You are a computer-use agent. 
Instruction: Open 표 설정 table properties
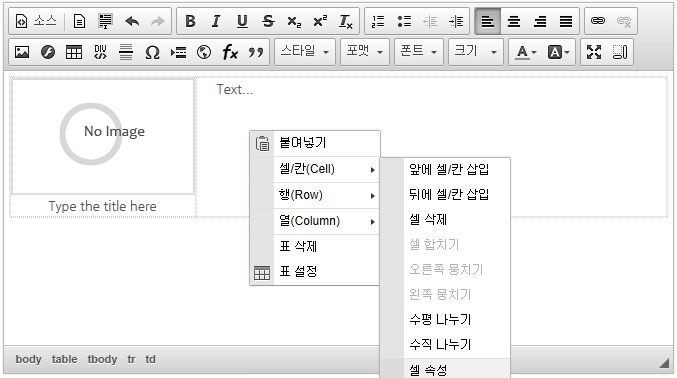(315, 272)
